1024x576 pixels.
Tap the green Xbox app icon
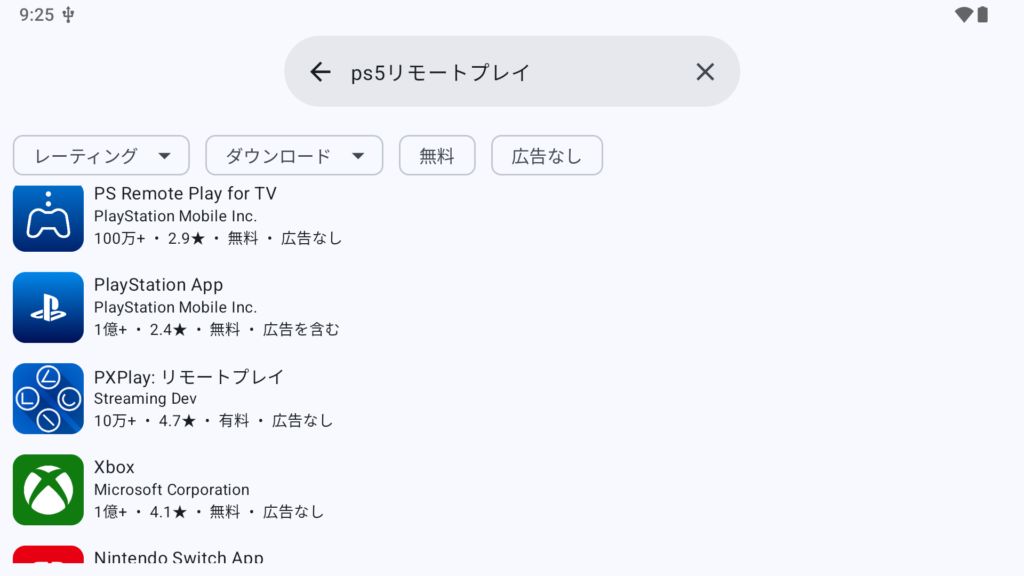pyautogui.click(x=48, y=489)
